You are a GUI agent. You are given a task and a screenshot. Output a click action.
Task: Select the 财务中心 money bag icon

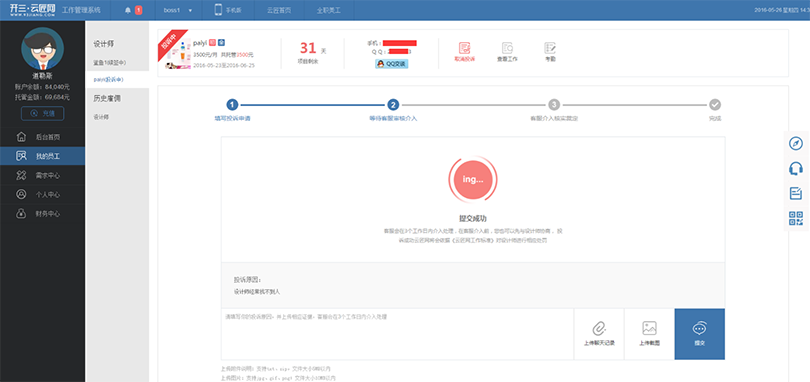pyautogui.click(x=21, y=213)
